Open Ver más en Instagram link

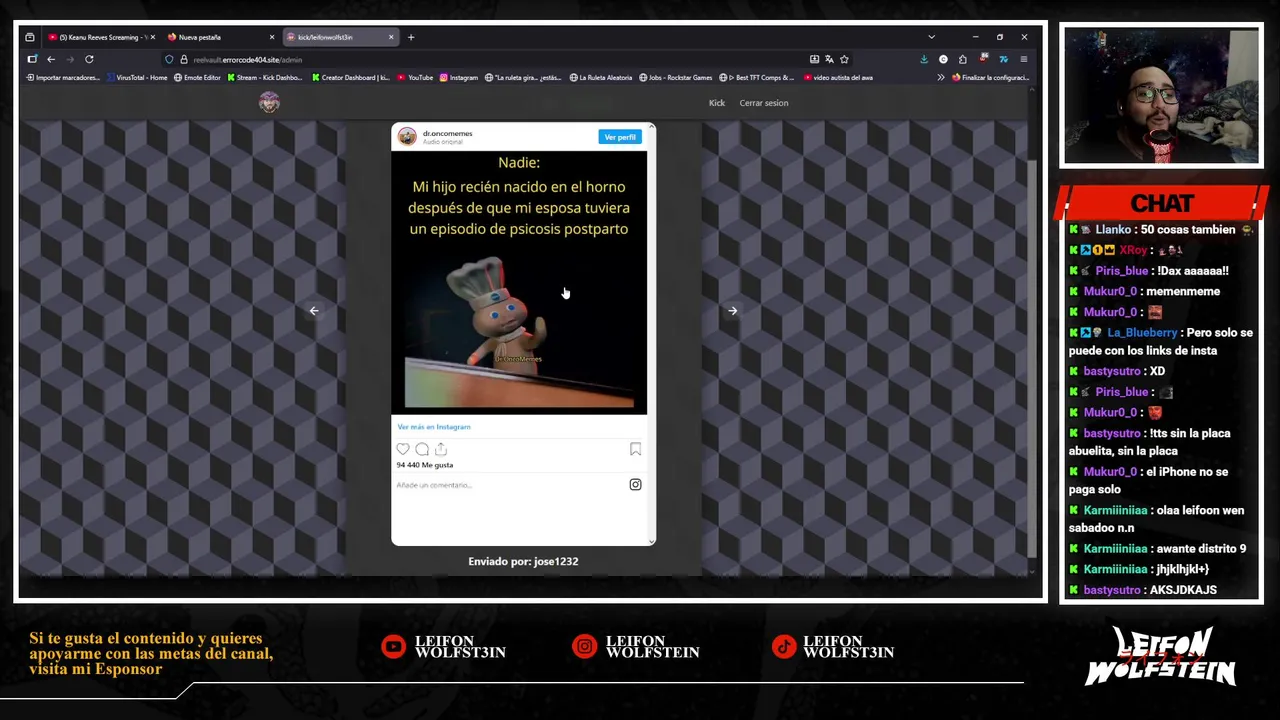pyautogui.click(x=434, y=427)
